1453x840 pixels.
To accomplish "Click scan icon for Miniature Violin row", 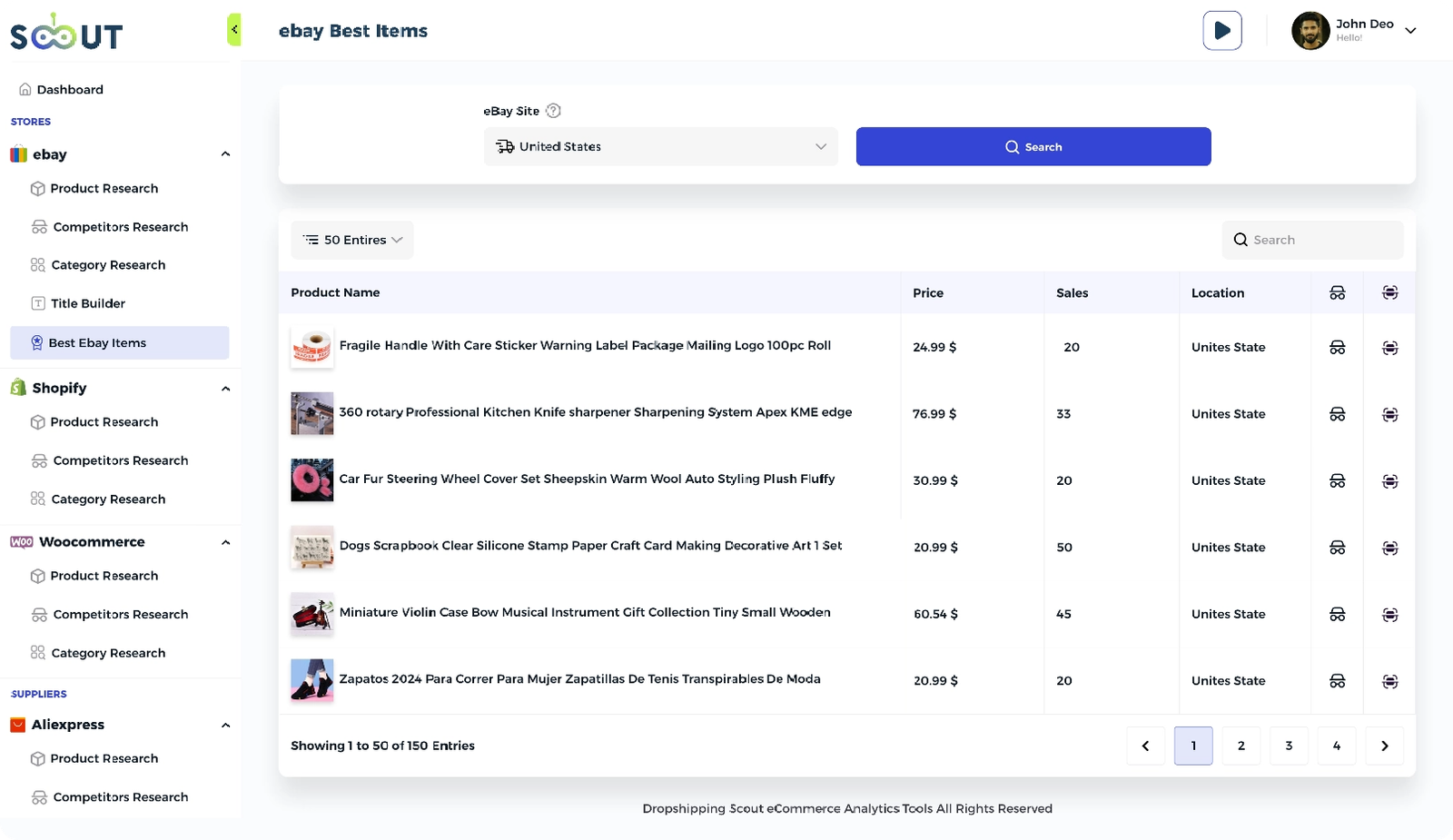I will (x=1389, y=615).
